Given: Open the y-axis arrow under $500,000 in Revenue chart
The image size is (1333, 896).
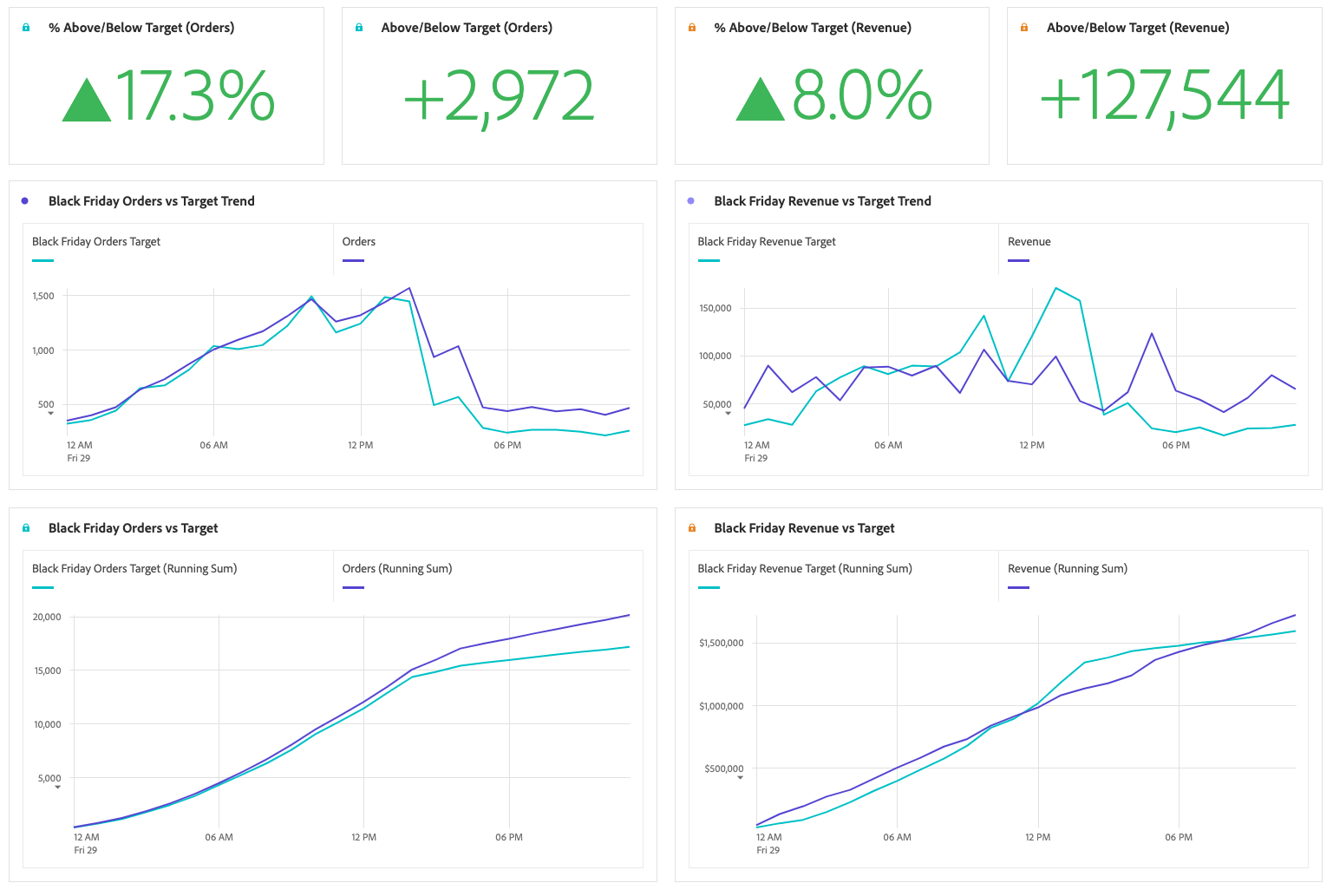Looking at the screenshot, I should (x=740, y=778).
